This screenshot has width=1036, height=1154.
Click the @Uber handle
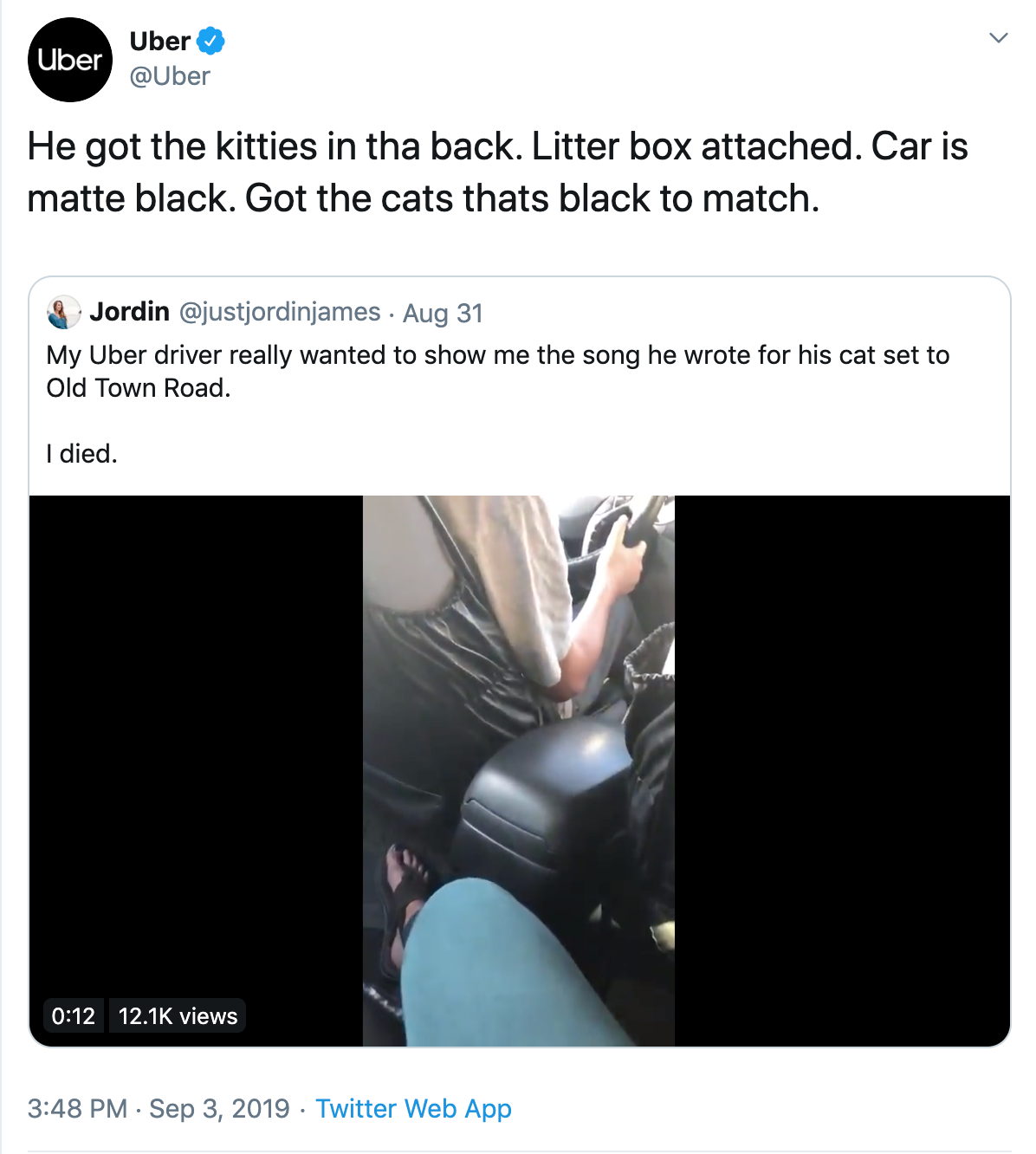tap(170, 76)
